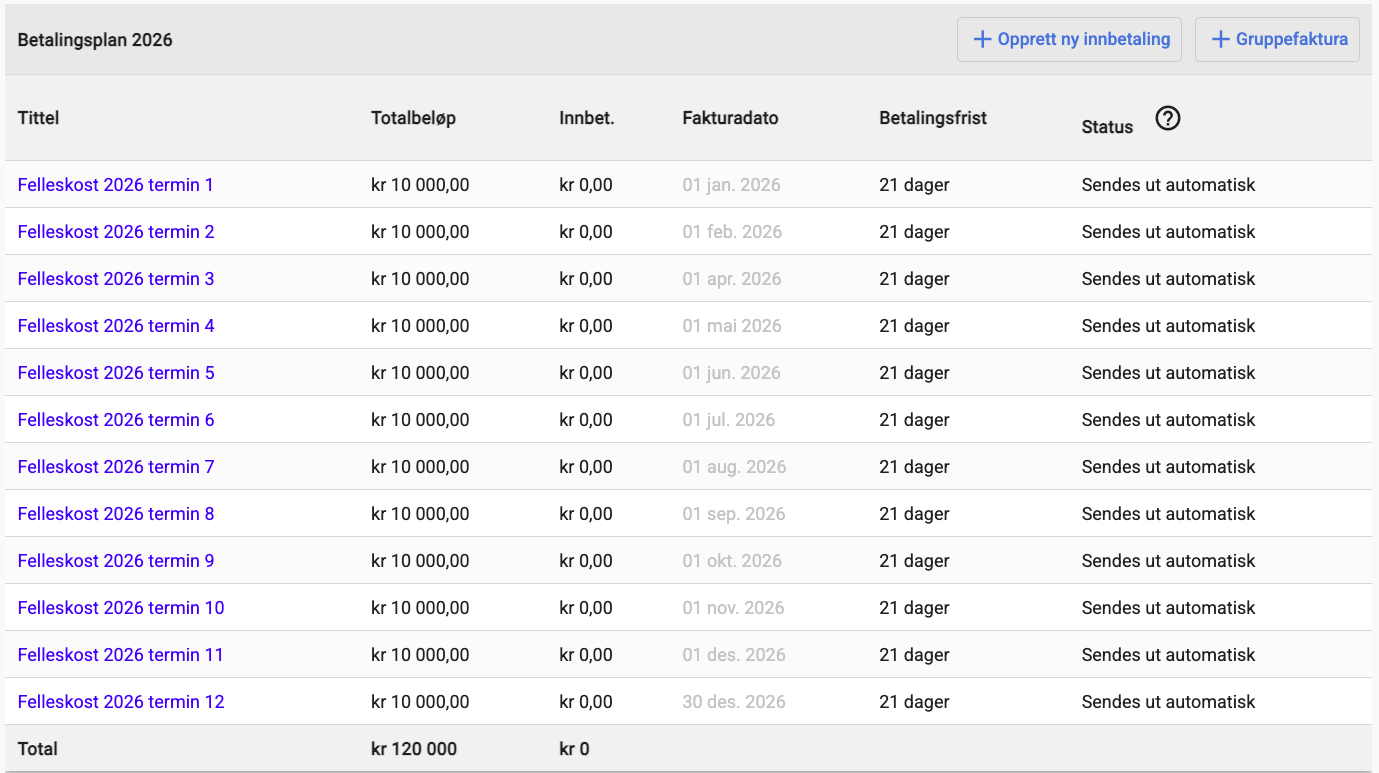The width and height of the screenshot is (1379, 773).
Task: Click the Tittel column header
Action: pos(39,118)
